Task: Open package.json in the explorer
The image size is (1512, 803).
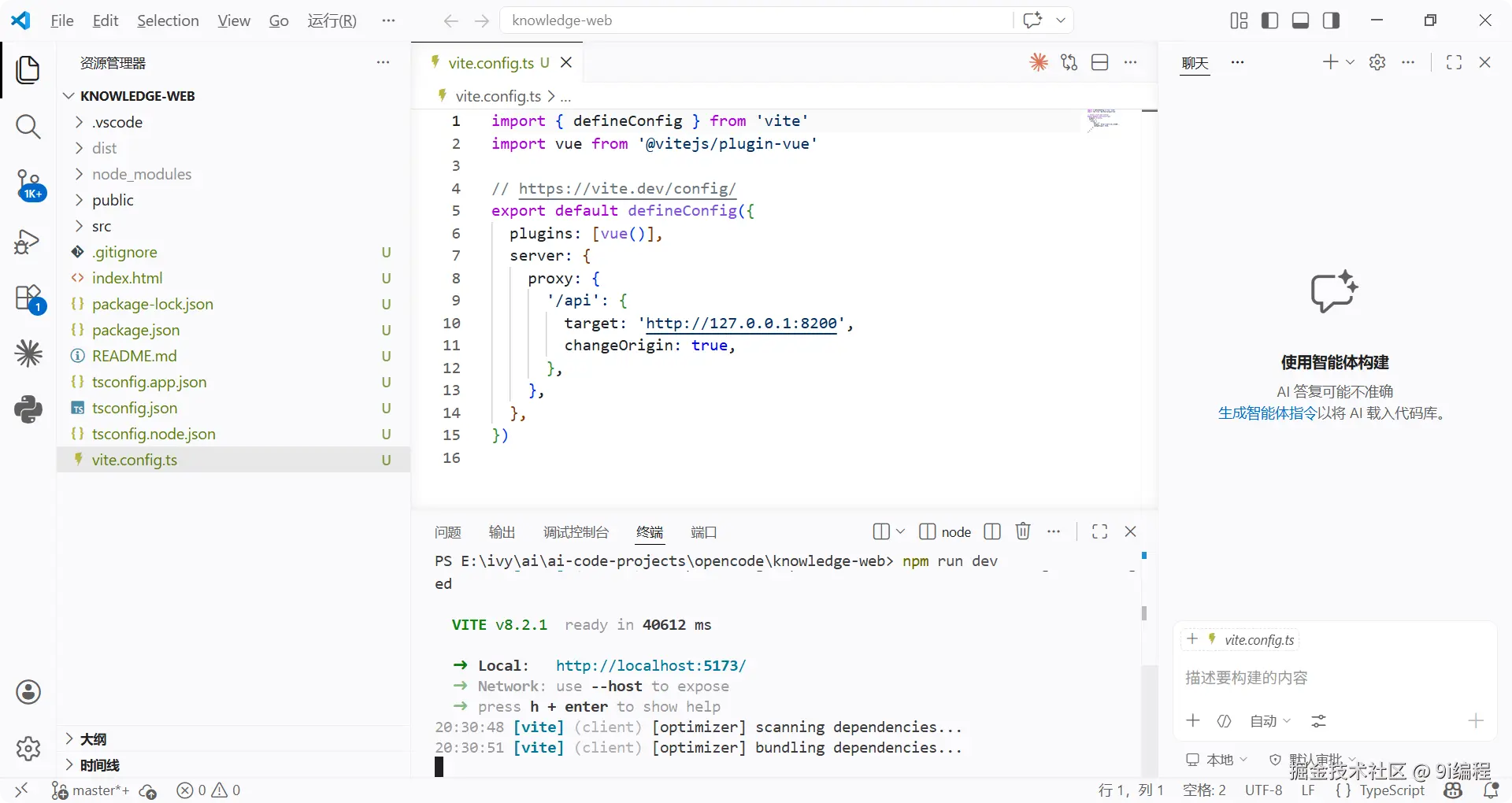Action: click(x=233, y=330)
